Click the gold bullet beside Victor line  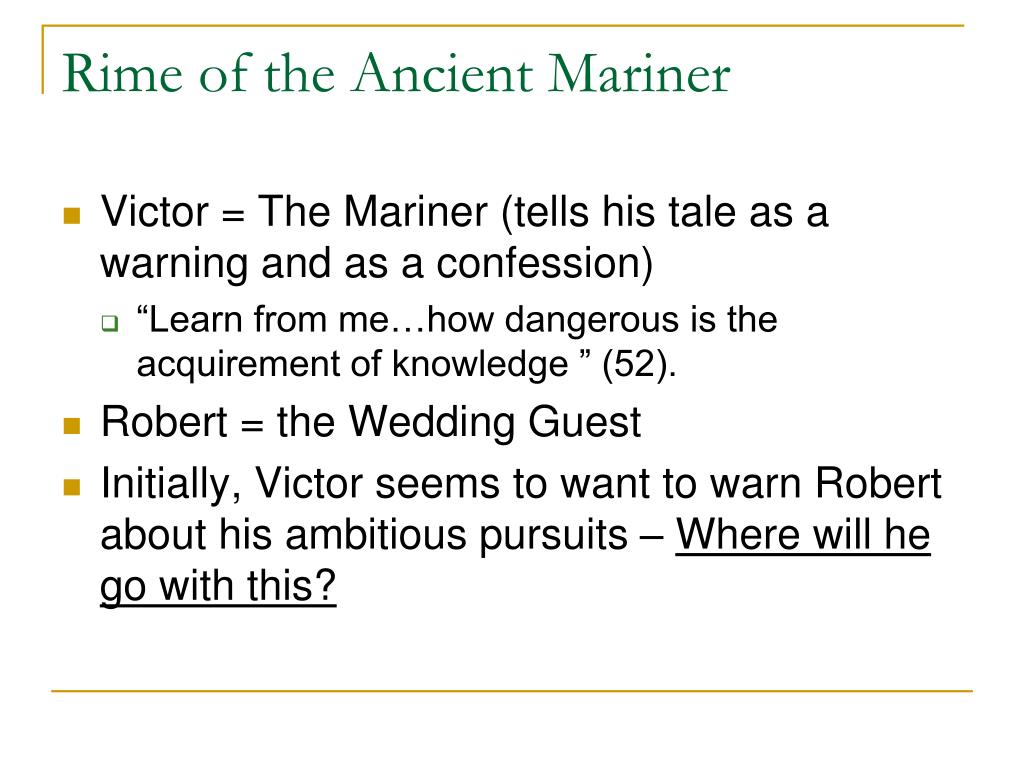[x=72, y=216]
